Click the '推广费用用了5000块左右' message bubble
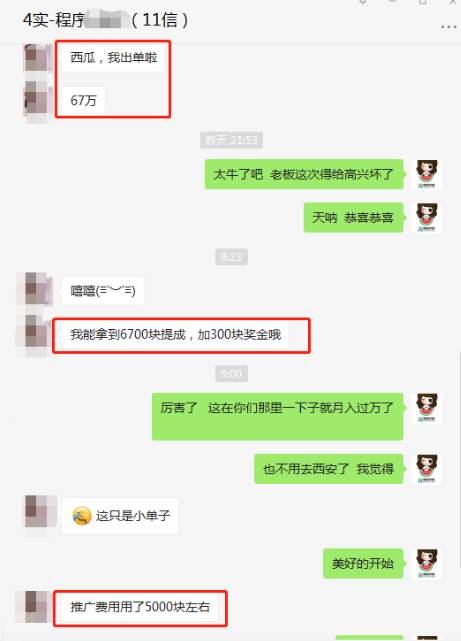This screenshot has height=641, width=461. pos(140,607)
